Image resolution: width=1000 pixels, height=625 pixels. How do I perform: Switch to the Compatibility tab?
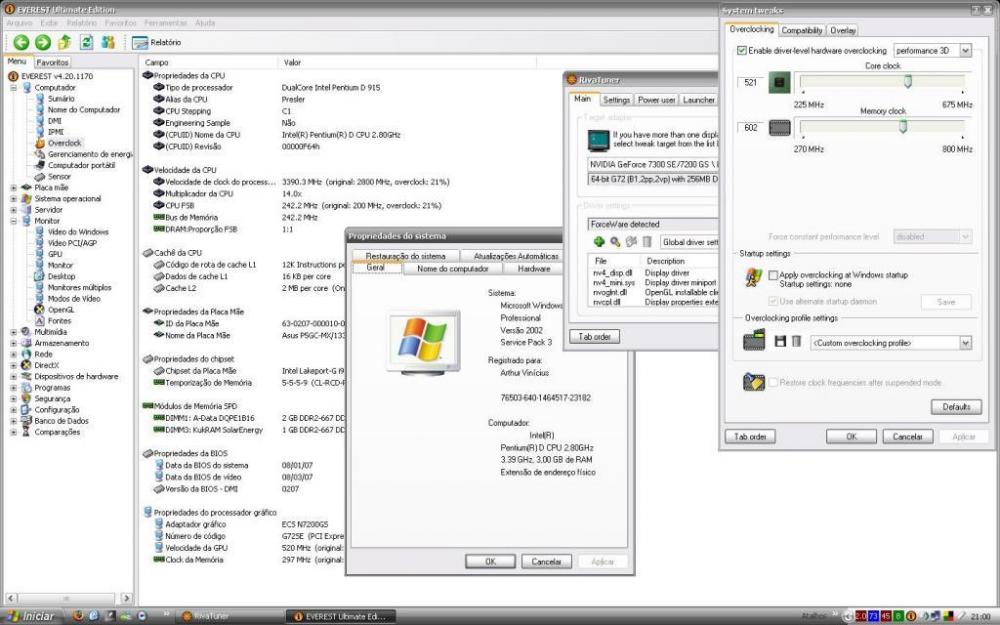coord(801,31)
